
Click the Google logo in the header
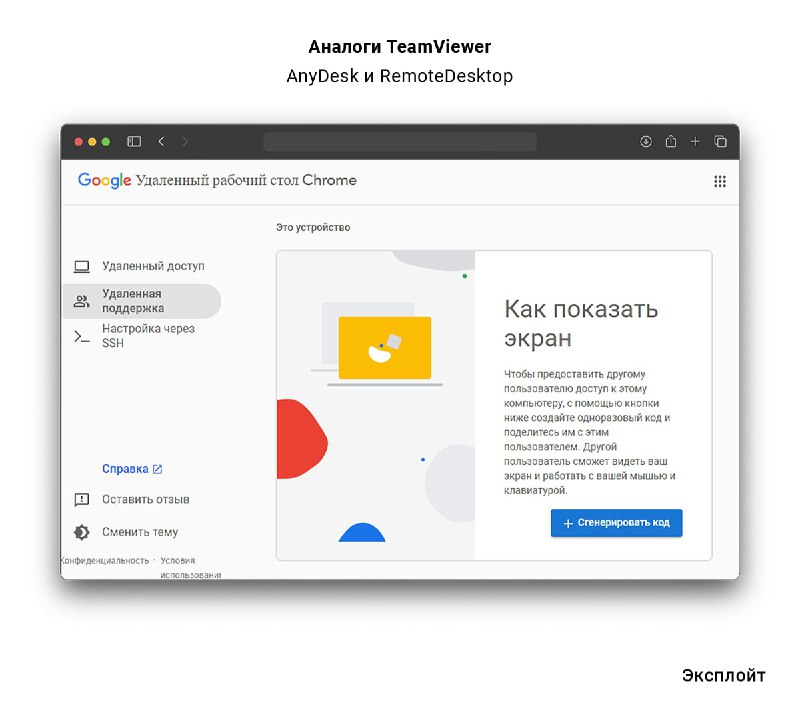104,181
